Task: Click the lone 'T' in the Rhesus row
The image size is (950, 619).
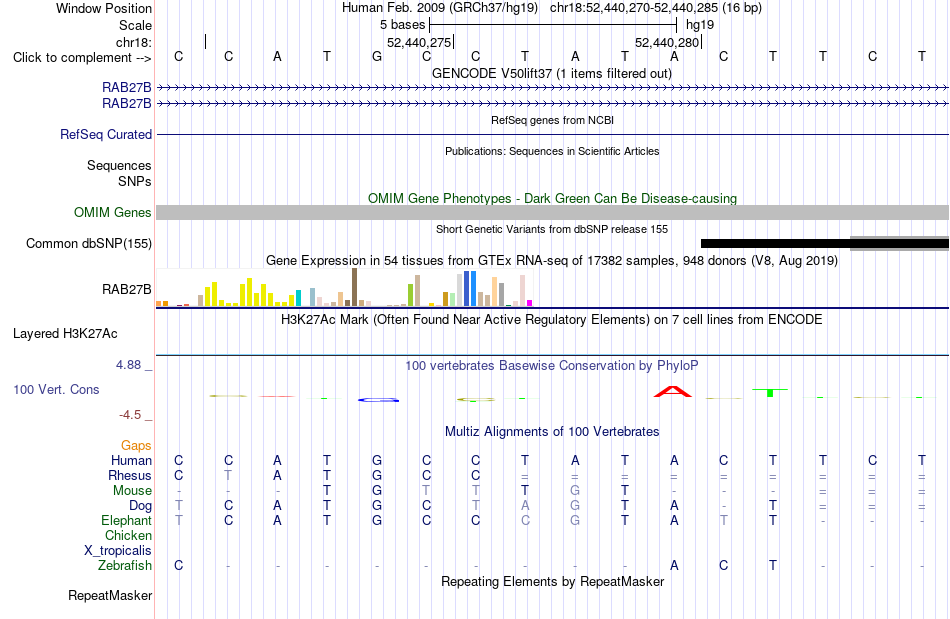Action: click(x=228, y=475)
